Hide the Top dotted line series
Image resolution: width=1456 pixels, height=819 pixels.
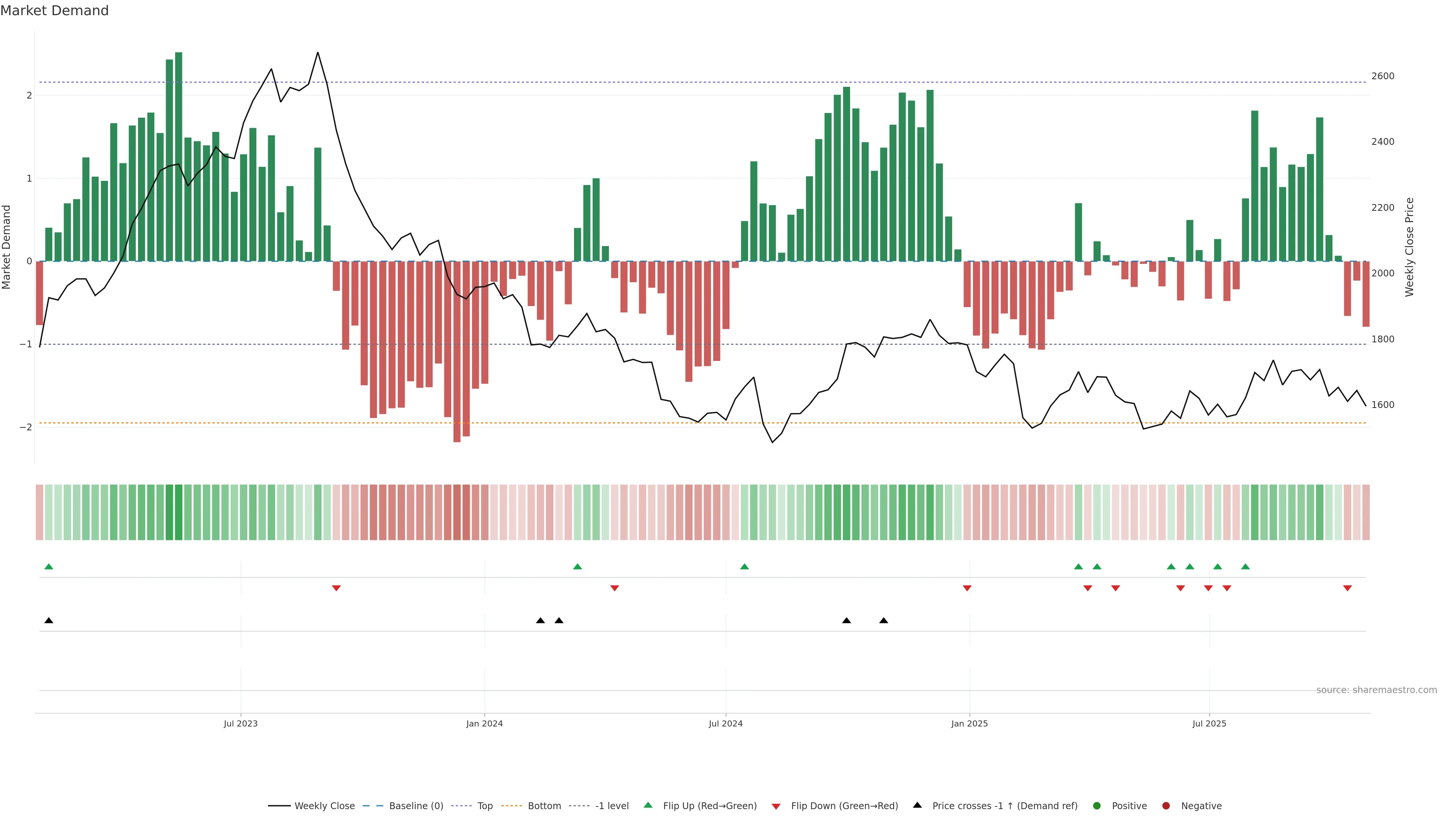pyautogui.click(x=485, y=805)
